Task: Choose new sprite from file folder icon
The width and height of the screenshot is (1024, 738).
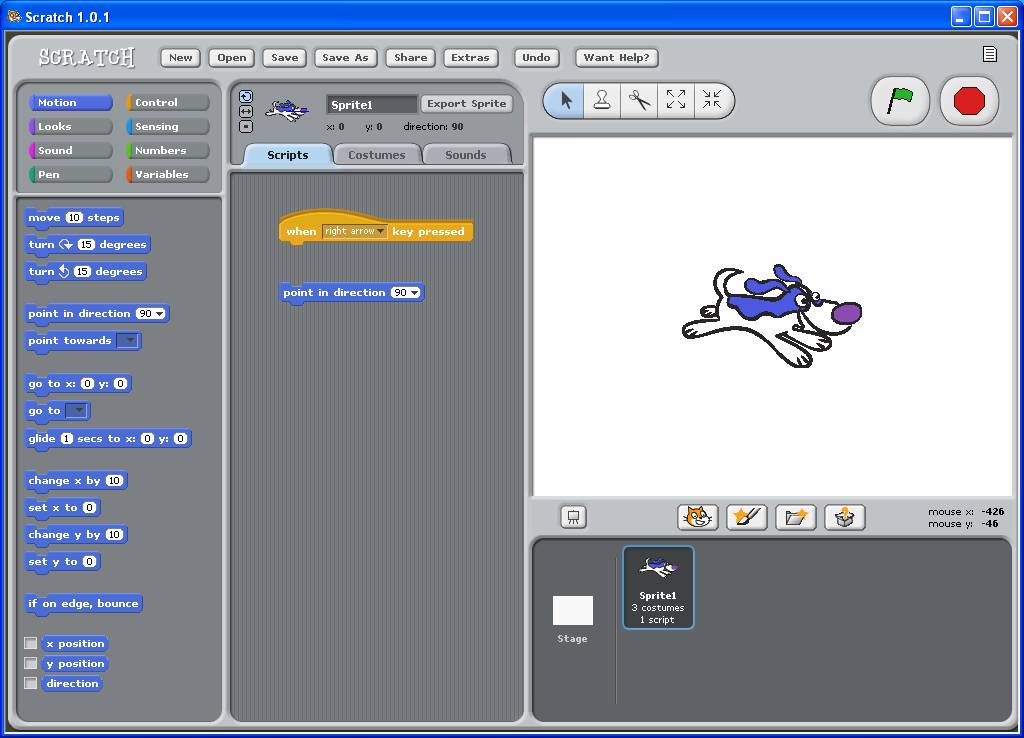Action: pyautogui.click(x=795, y=517)
